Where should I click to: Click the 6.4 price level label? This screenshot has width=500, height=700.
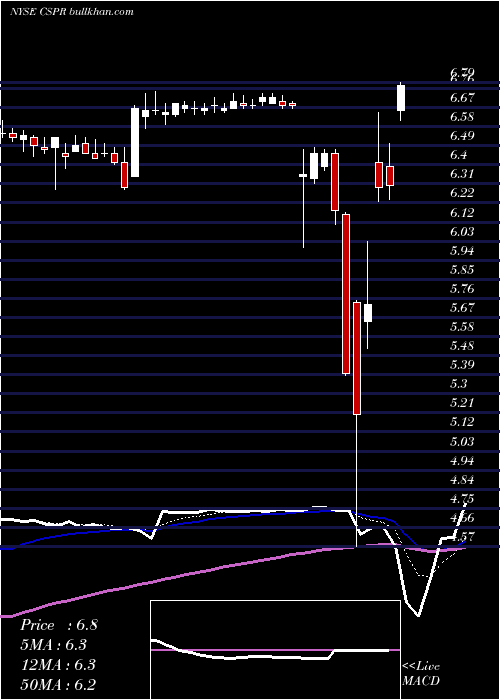[x=459, y=155]
